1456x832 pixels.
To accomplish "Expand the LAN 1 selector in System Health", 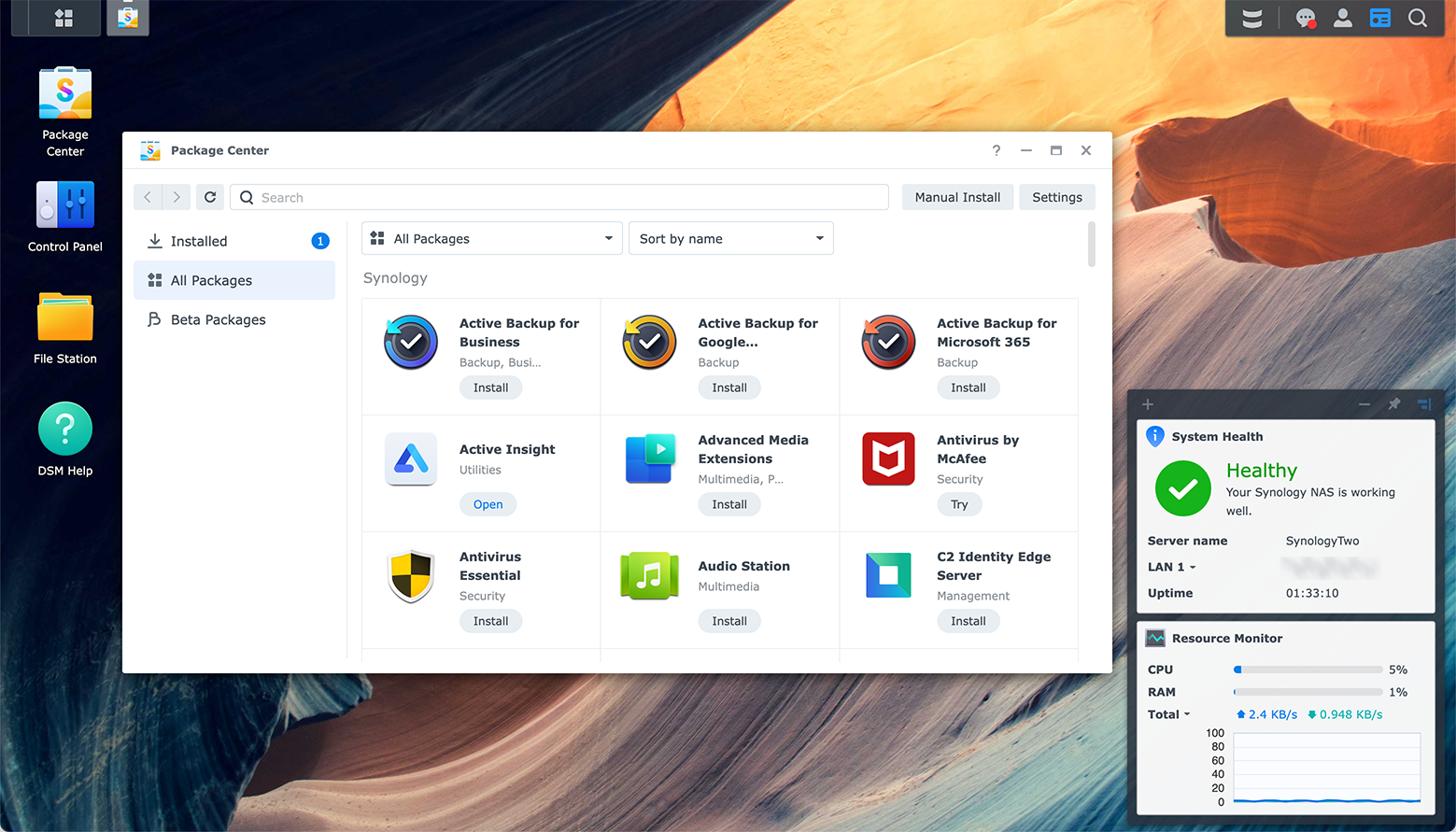I will (1172, 567).
